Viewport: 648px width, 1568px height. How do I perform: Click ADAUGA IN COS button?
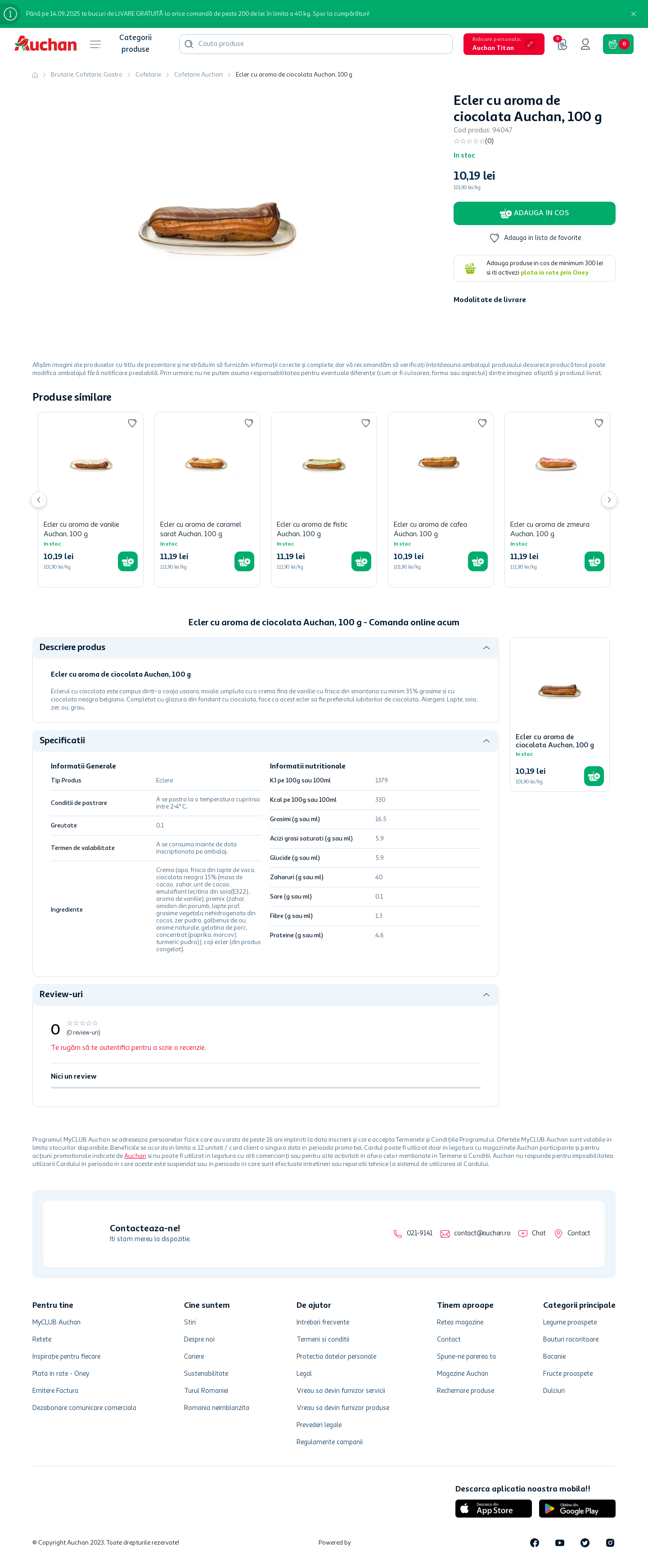tap(534, 213)
